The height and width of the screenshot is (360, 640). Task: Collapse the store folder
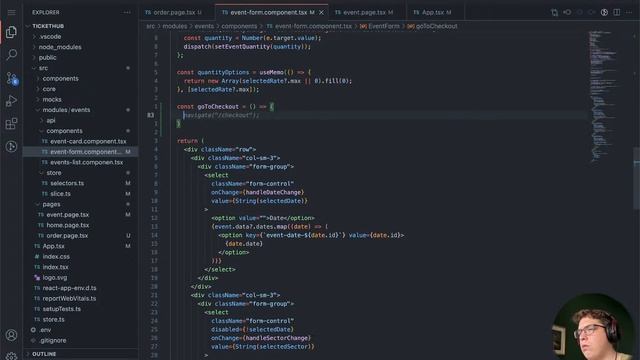point(54,173)
